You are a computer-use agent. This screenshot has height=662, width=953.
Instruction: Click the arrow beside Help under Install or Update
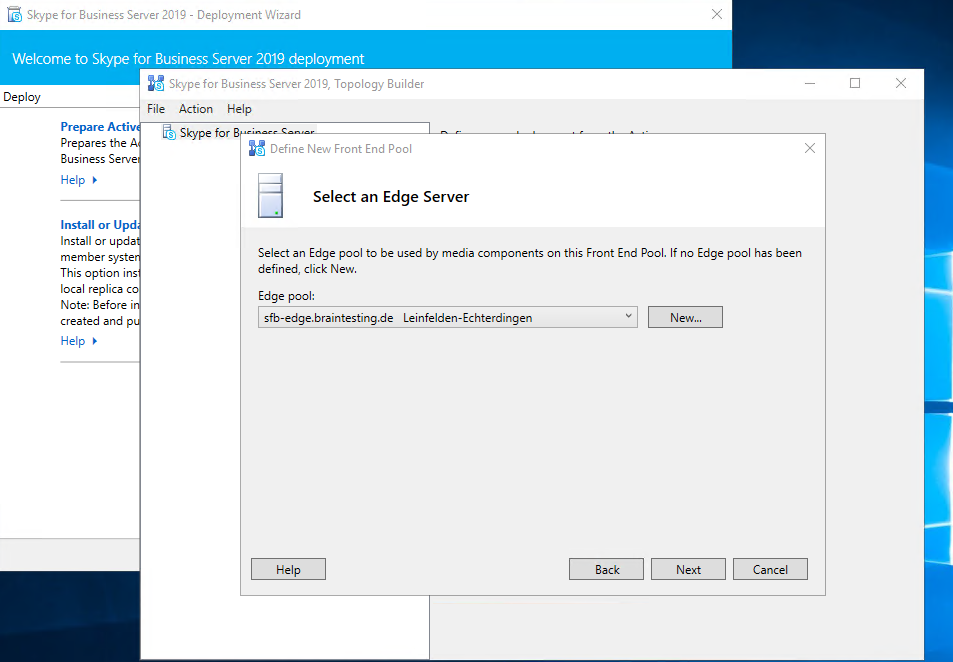coord(95,341)
